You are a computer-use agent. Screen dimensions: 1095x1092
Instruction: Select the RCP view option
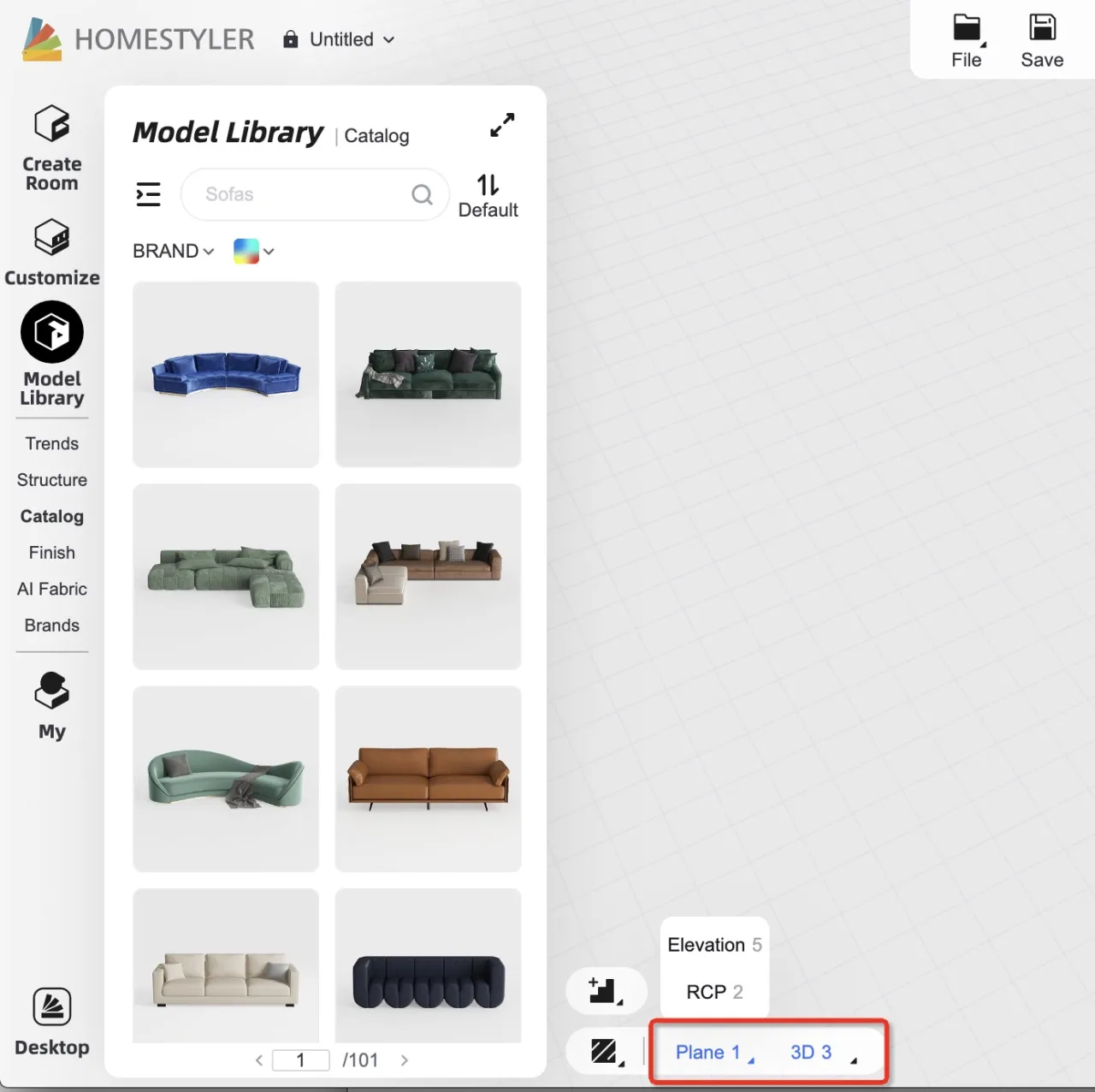pyautogui.click(x=713, y=992)
